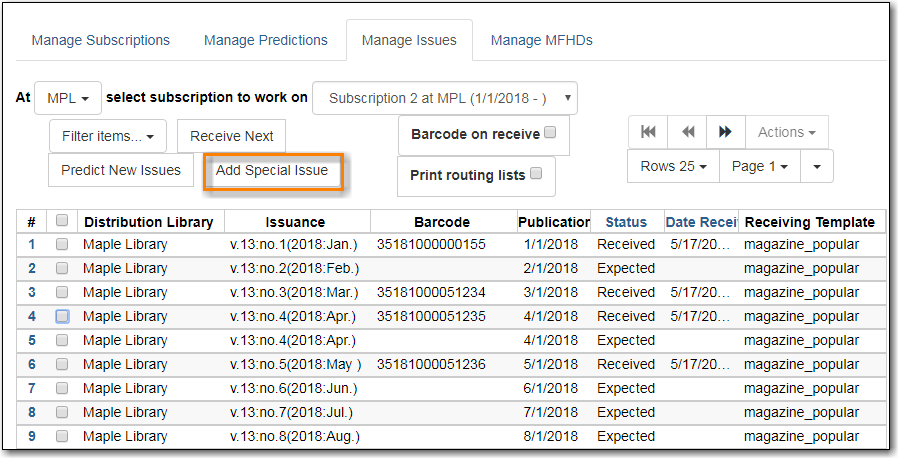
Task: Open the Actions dropdown menu
Action: 786,132
